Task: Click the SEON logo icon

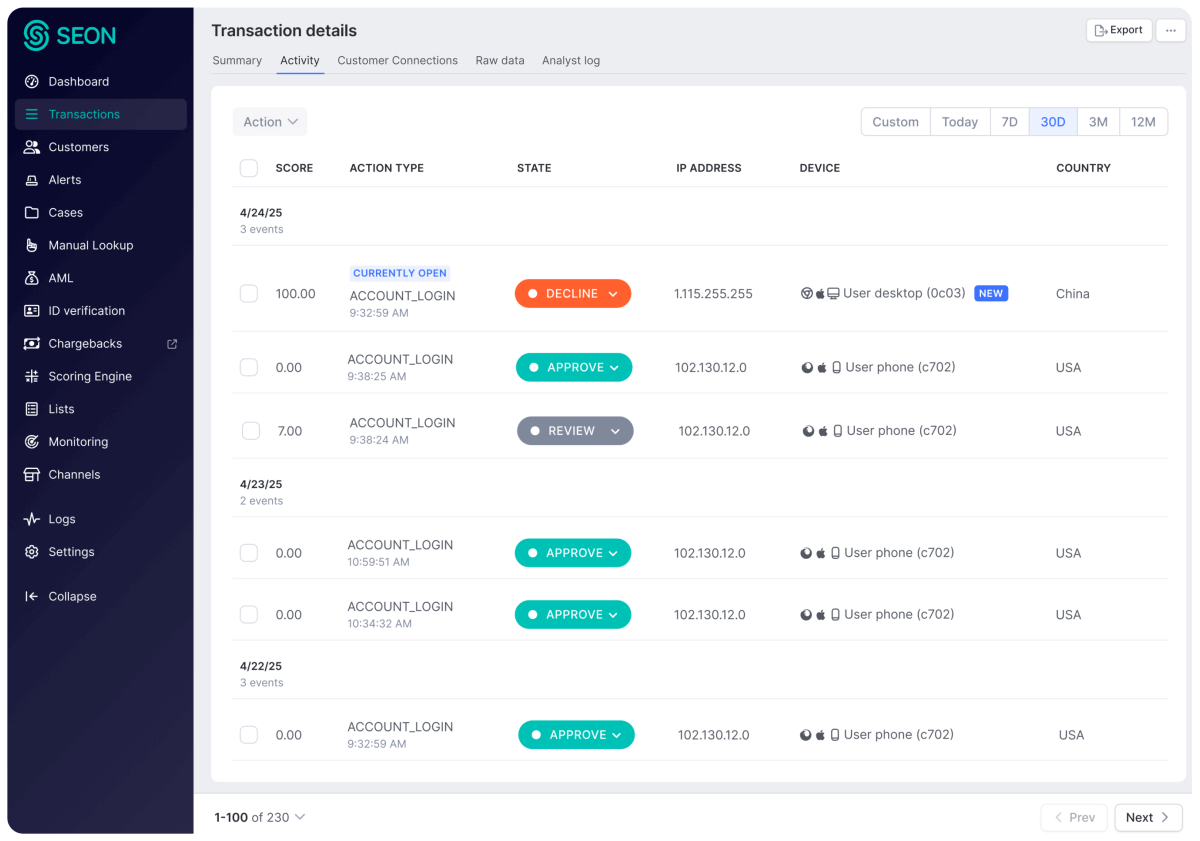Action: [36, 36]
